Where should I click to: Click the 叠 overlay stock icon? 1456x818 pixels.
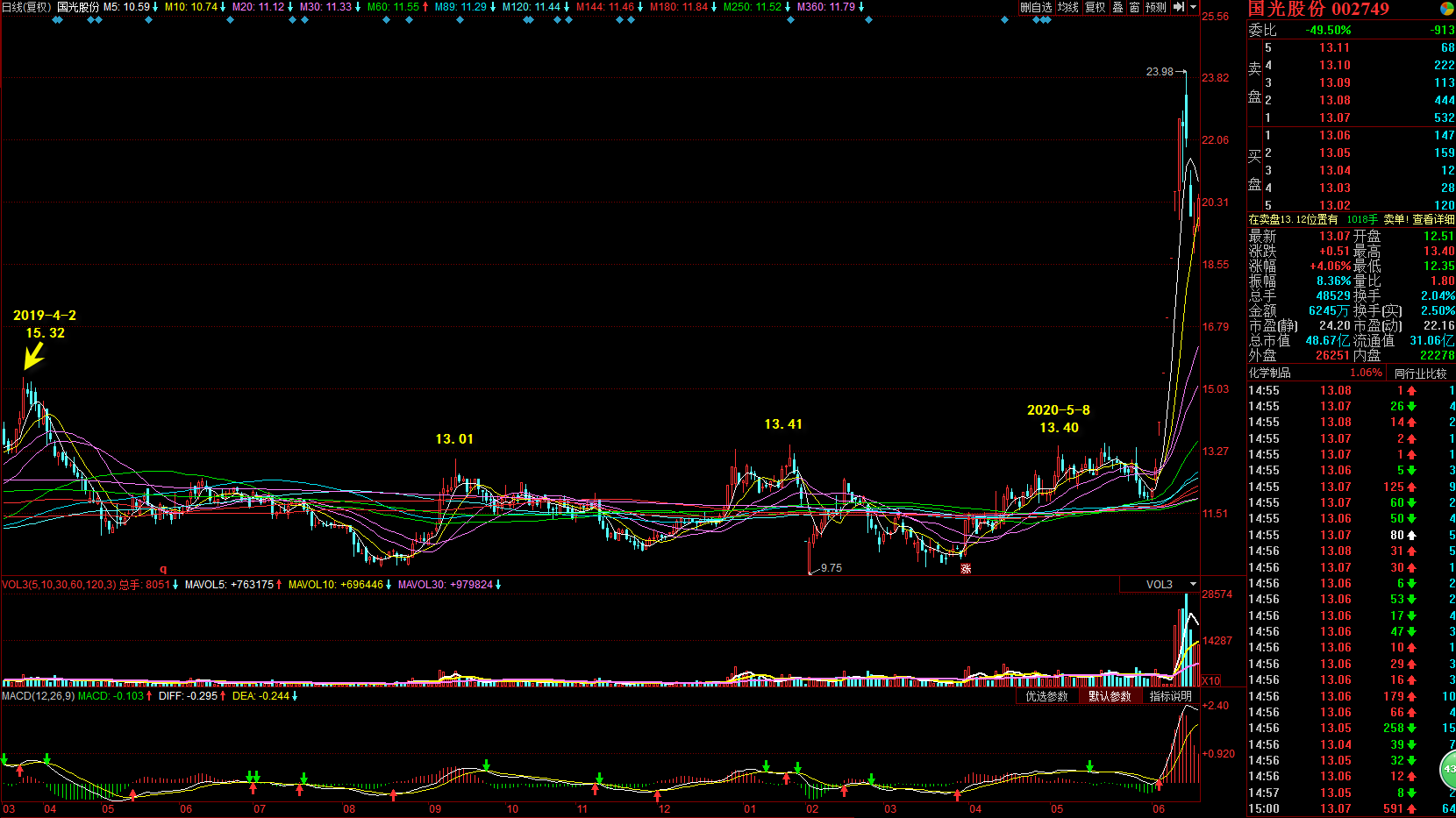tap(1117, 7)
